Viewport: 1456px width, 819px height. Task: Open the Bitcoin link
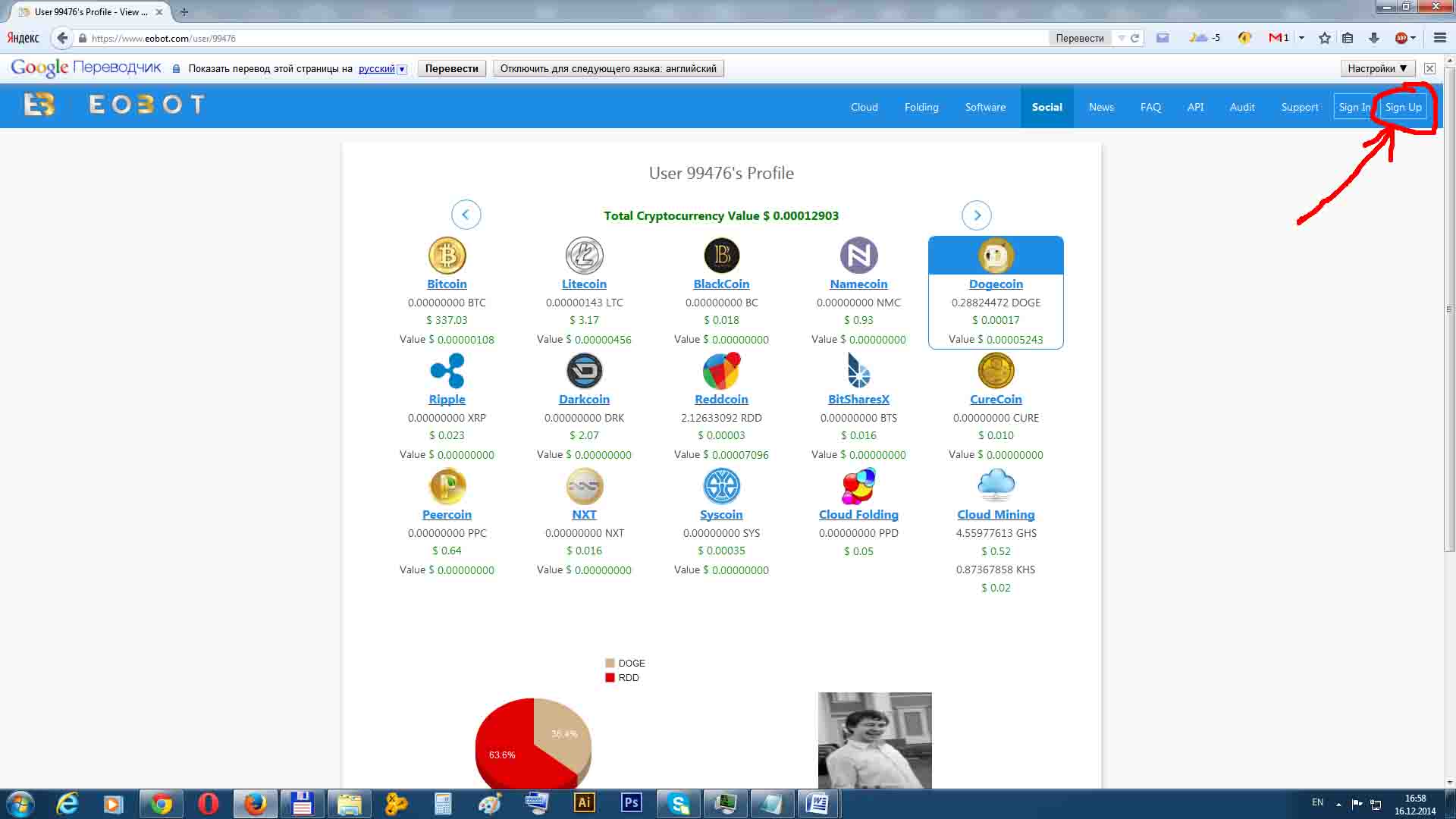447,284
